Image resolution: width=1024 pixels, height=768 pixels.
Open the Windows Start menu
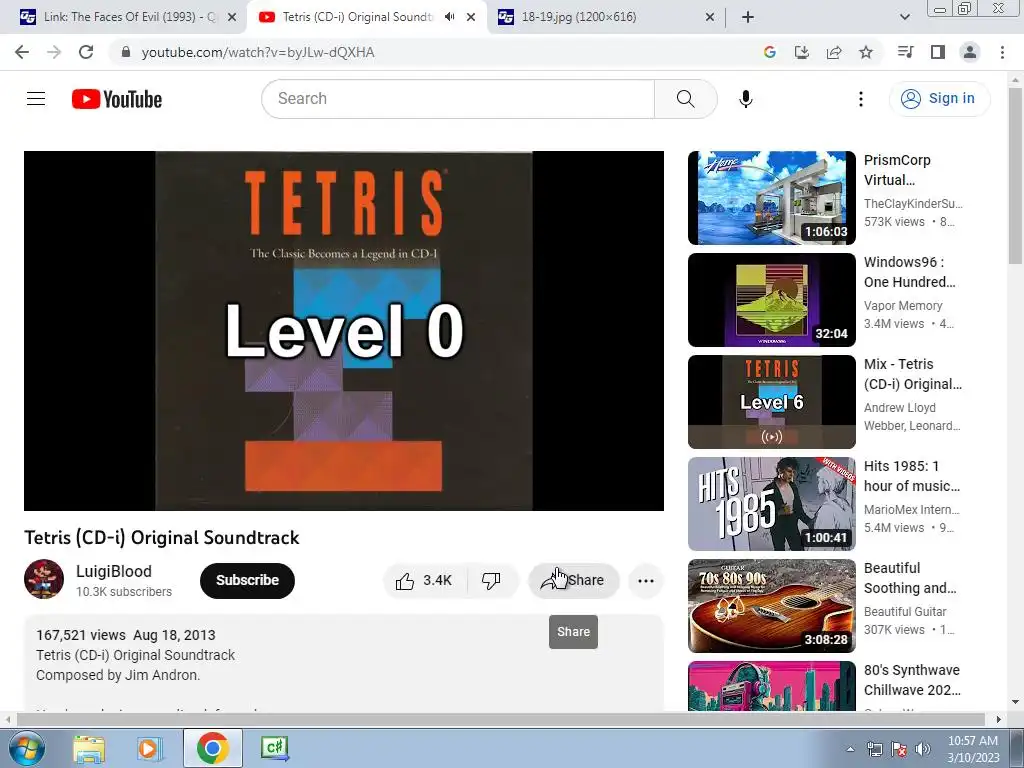(x=26, y=748)
